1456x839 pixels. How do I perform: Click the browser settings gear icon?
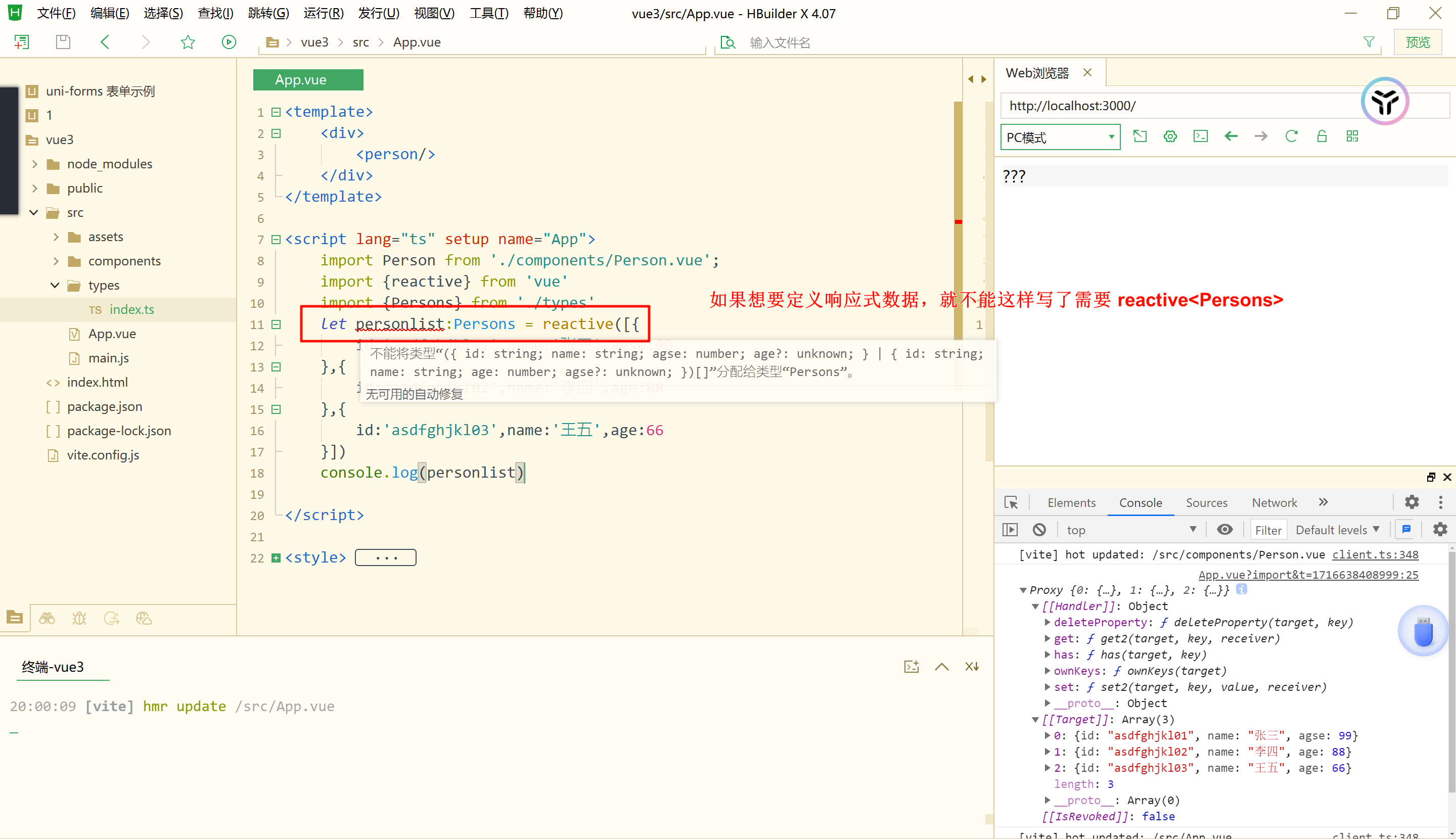1170,136
